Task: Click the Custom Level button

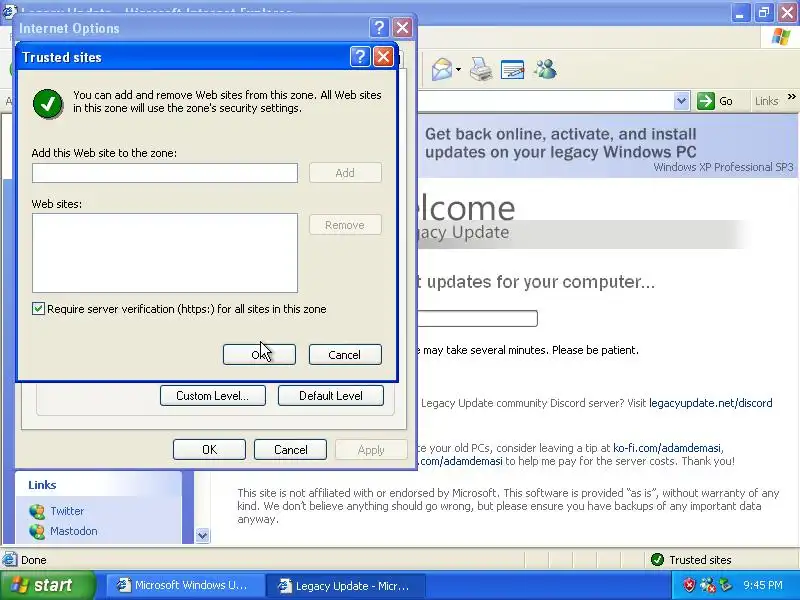Action: pyautogui.click(x=213, y=396)
